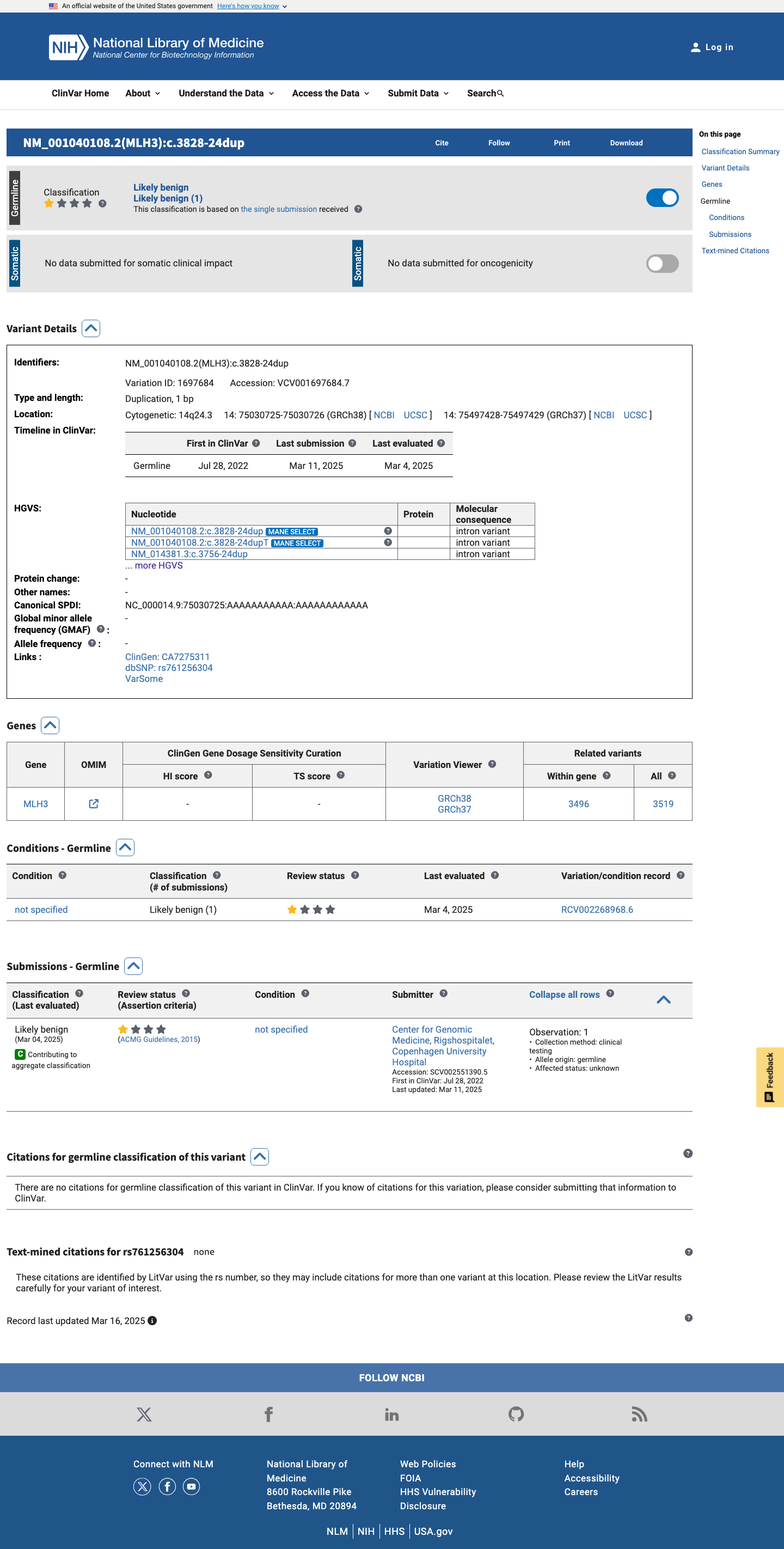Open the MLH3 gene link
The width and height of the screenshot is (784, 1549).
pyautogui.click(x=36, y=804)
